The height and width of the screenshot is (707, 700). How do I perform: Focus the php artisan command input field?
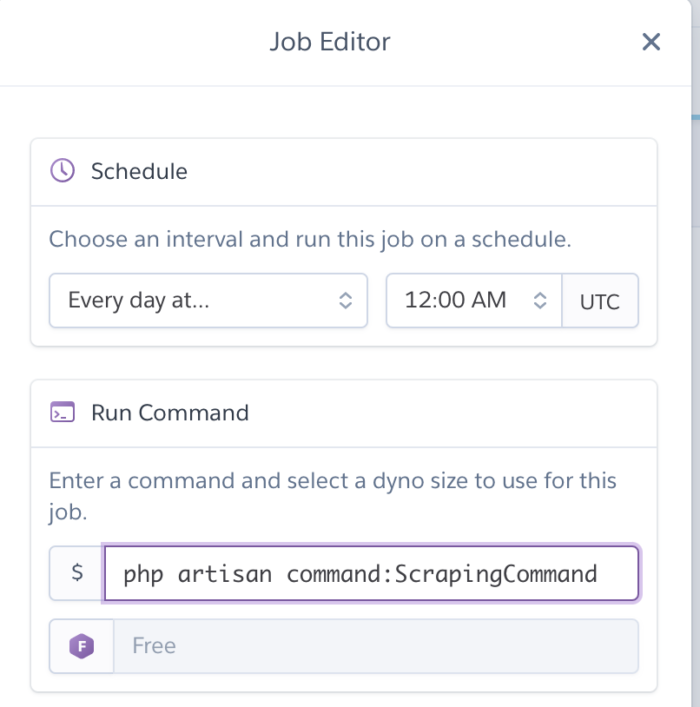[x=371, y=574]
